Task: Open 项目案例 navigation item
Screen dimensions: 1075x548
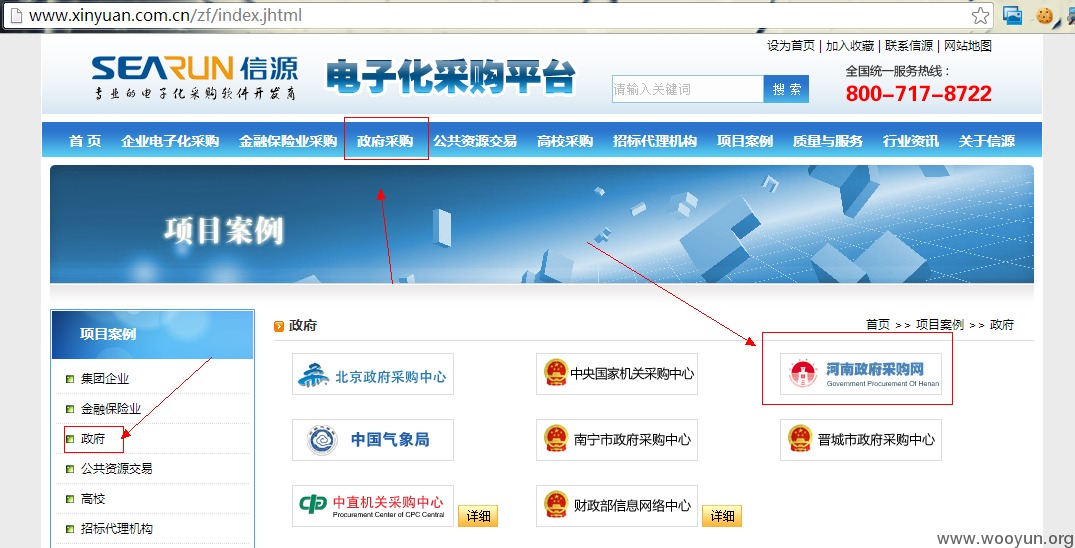Action: 745,141
